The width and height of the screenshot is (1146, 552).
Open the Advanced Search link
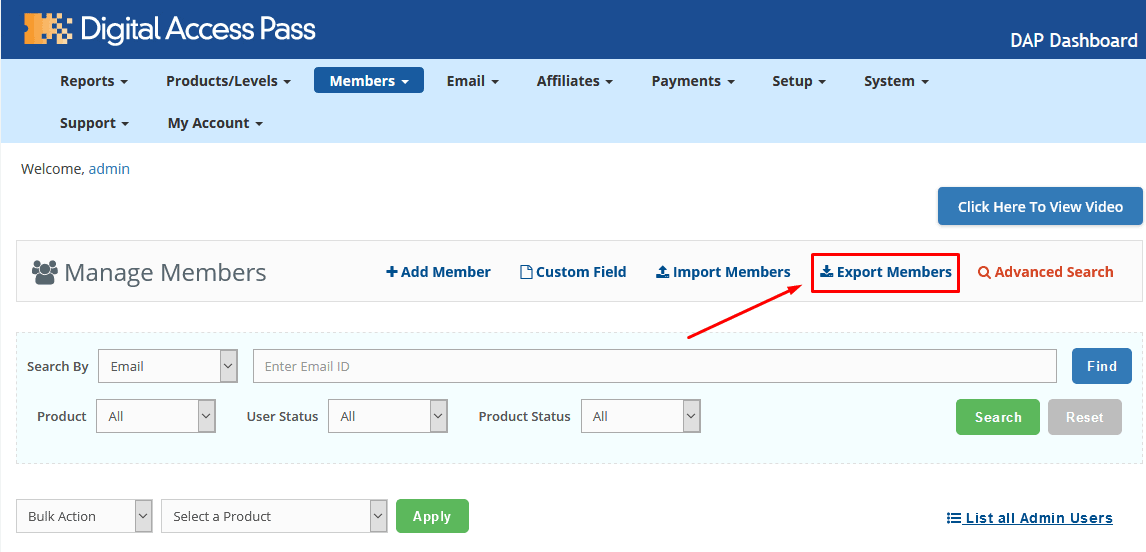coord(1046,272)
